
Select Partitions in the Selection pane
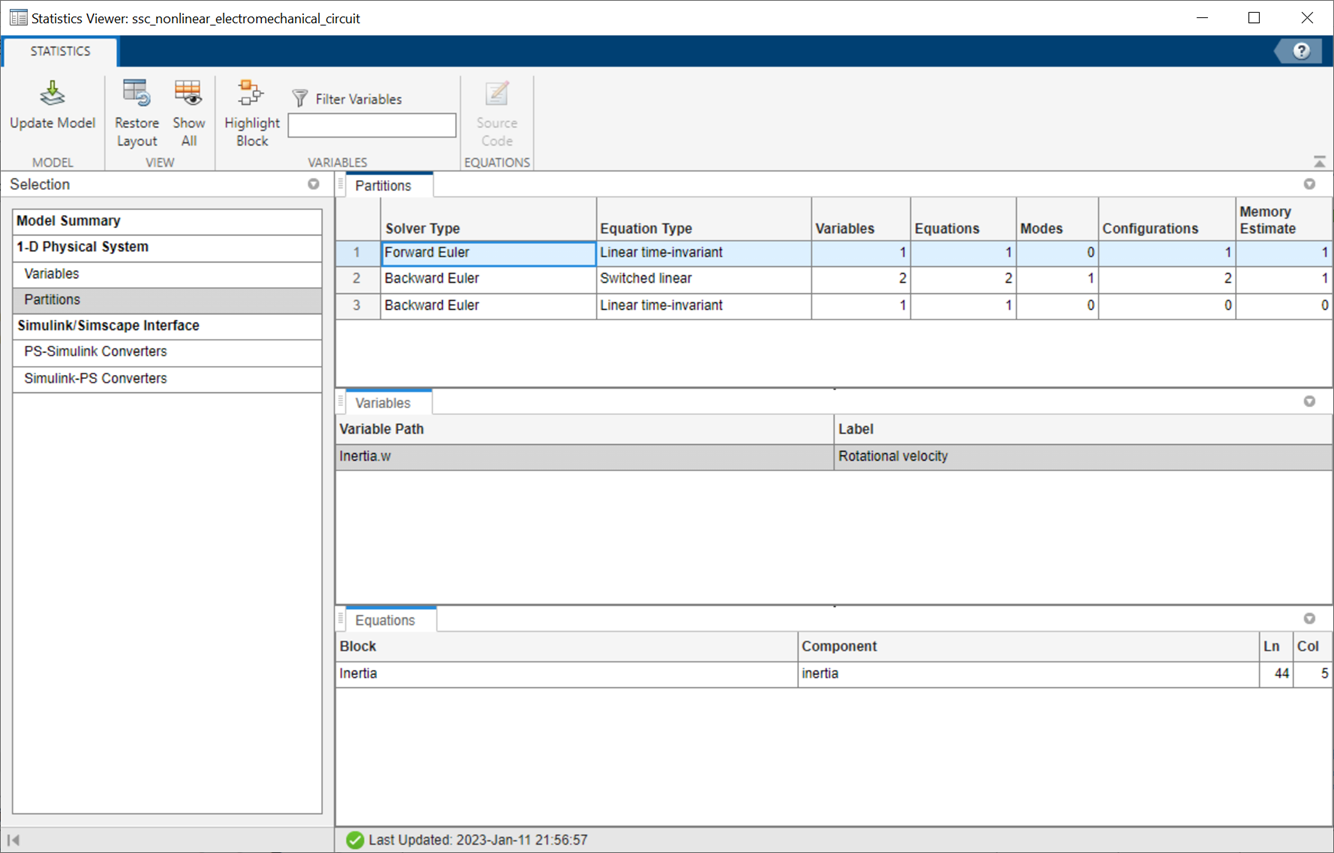point(166,299)
